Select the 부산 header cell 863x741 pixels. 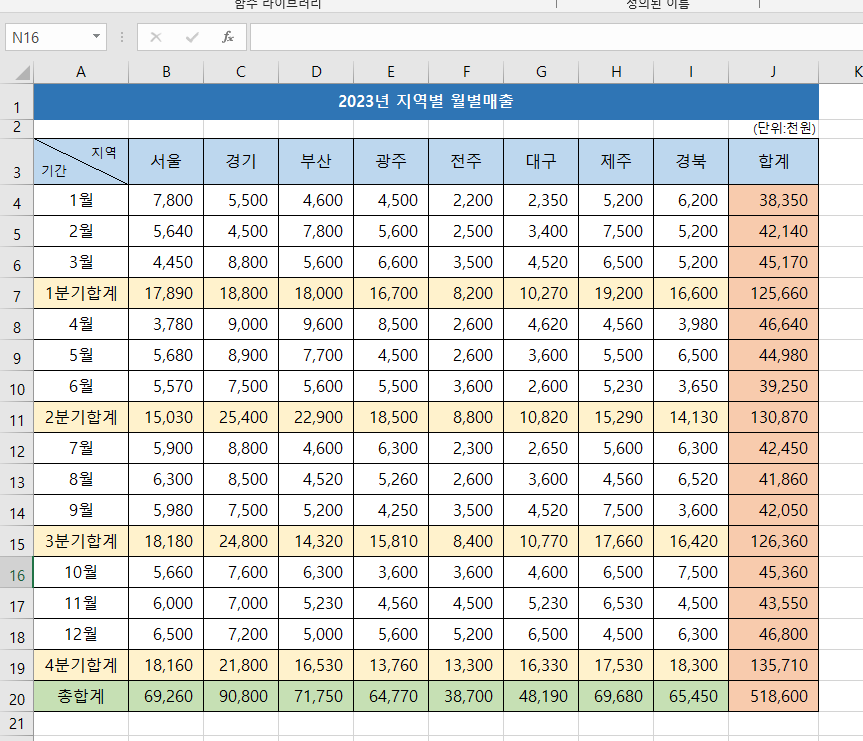(x=316, y=161)
